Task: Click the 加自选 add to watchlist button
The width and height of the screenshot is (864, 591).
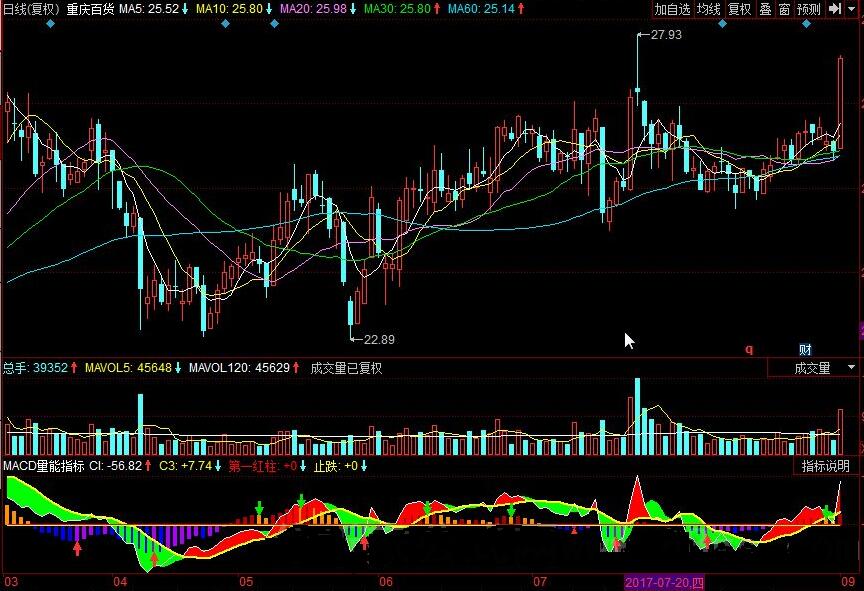Action: 672,9
